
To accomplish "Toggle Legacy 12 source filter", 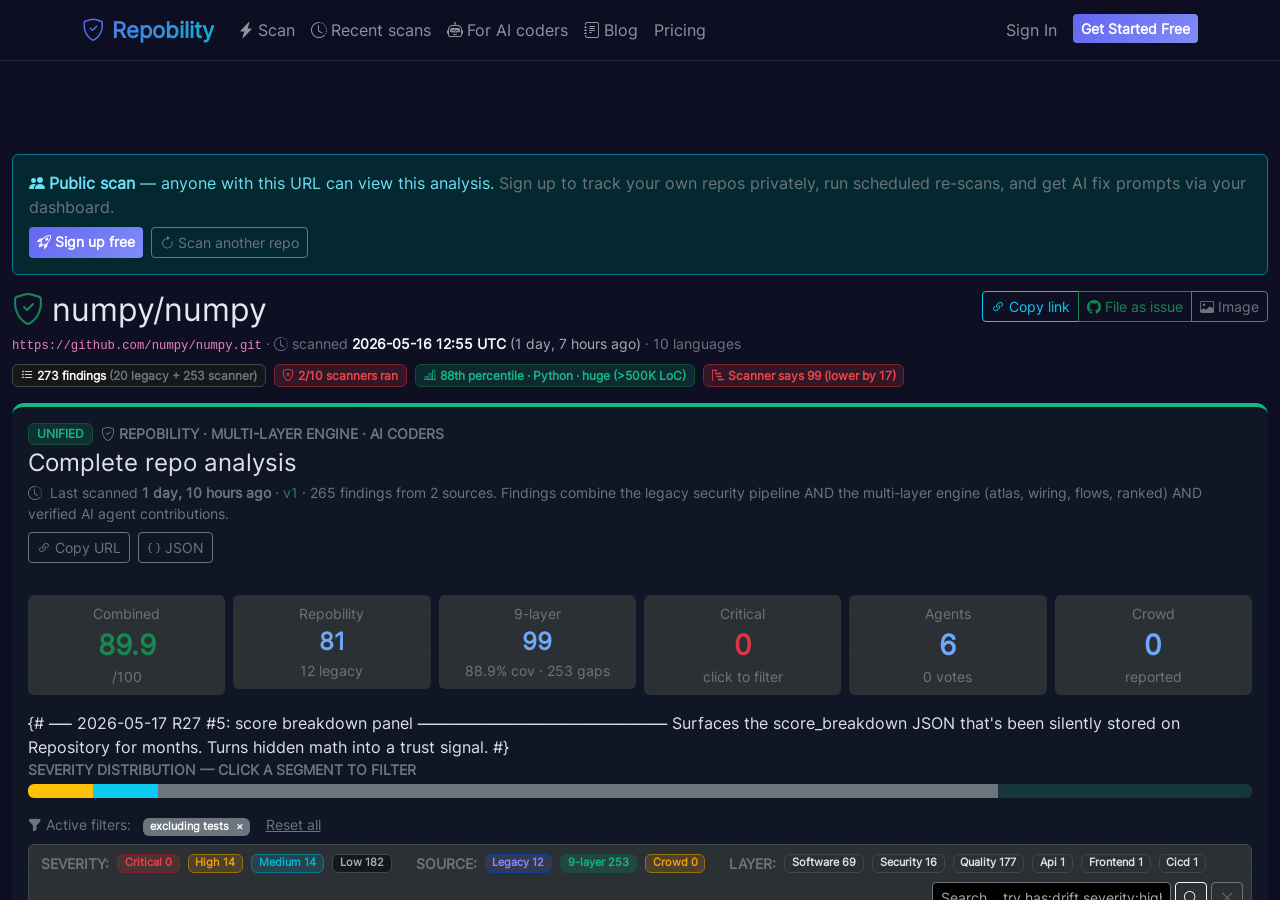I will click(x=518, y=862).
